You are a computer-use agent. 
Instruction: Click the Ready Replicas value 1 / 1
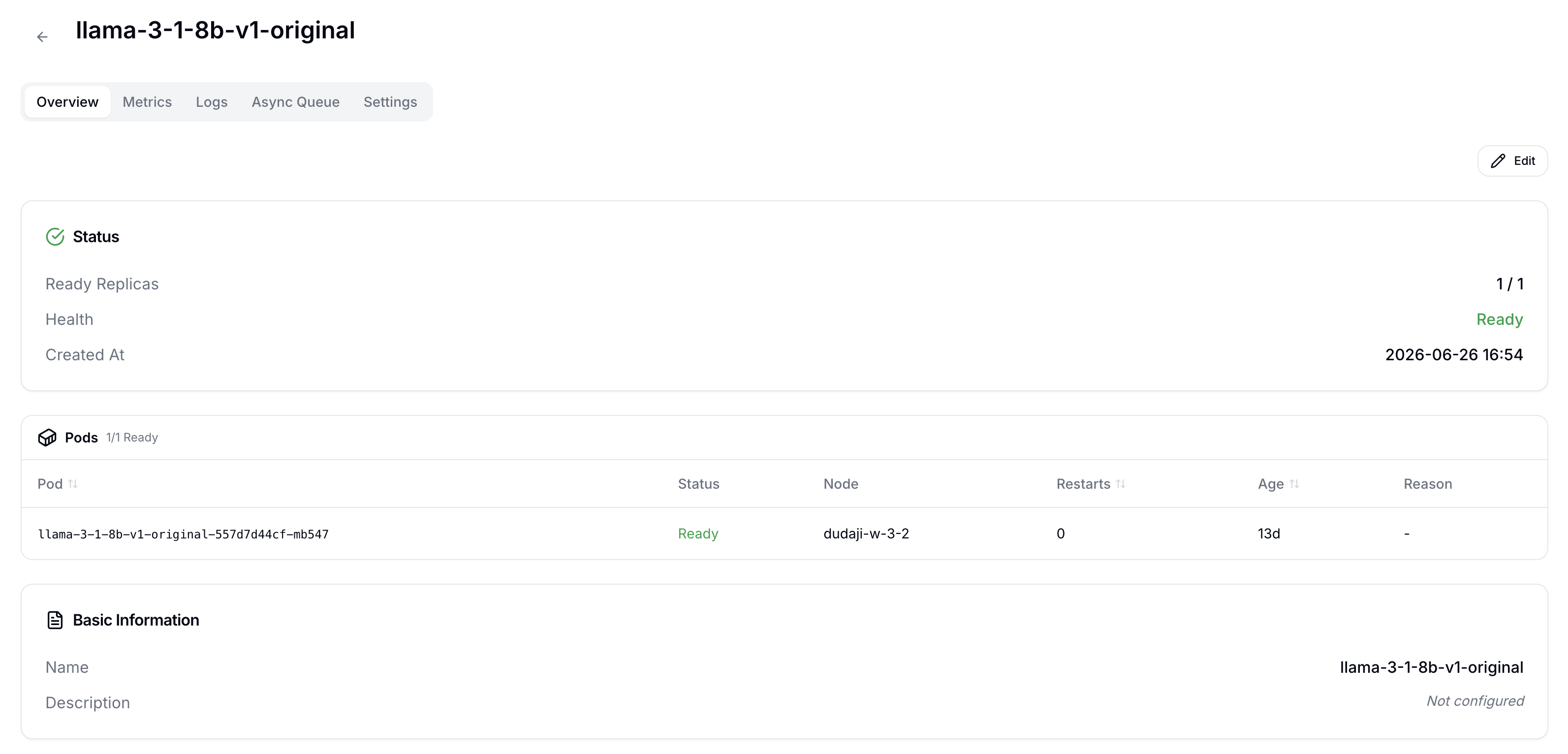(x=1510, y=284)
